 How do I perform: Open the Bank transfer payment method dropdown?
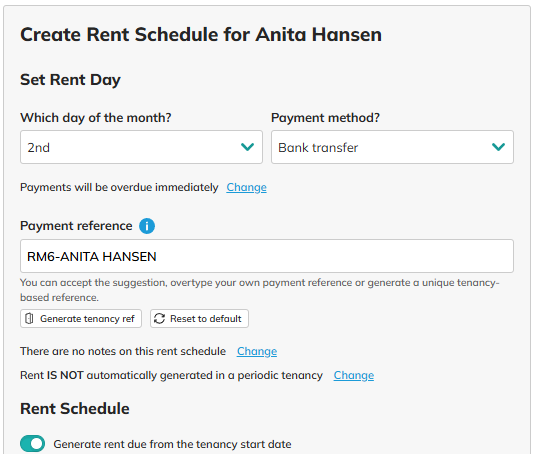tap(392, 147)
